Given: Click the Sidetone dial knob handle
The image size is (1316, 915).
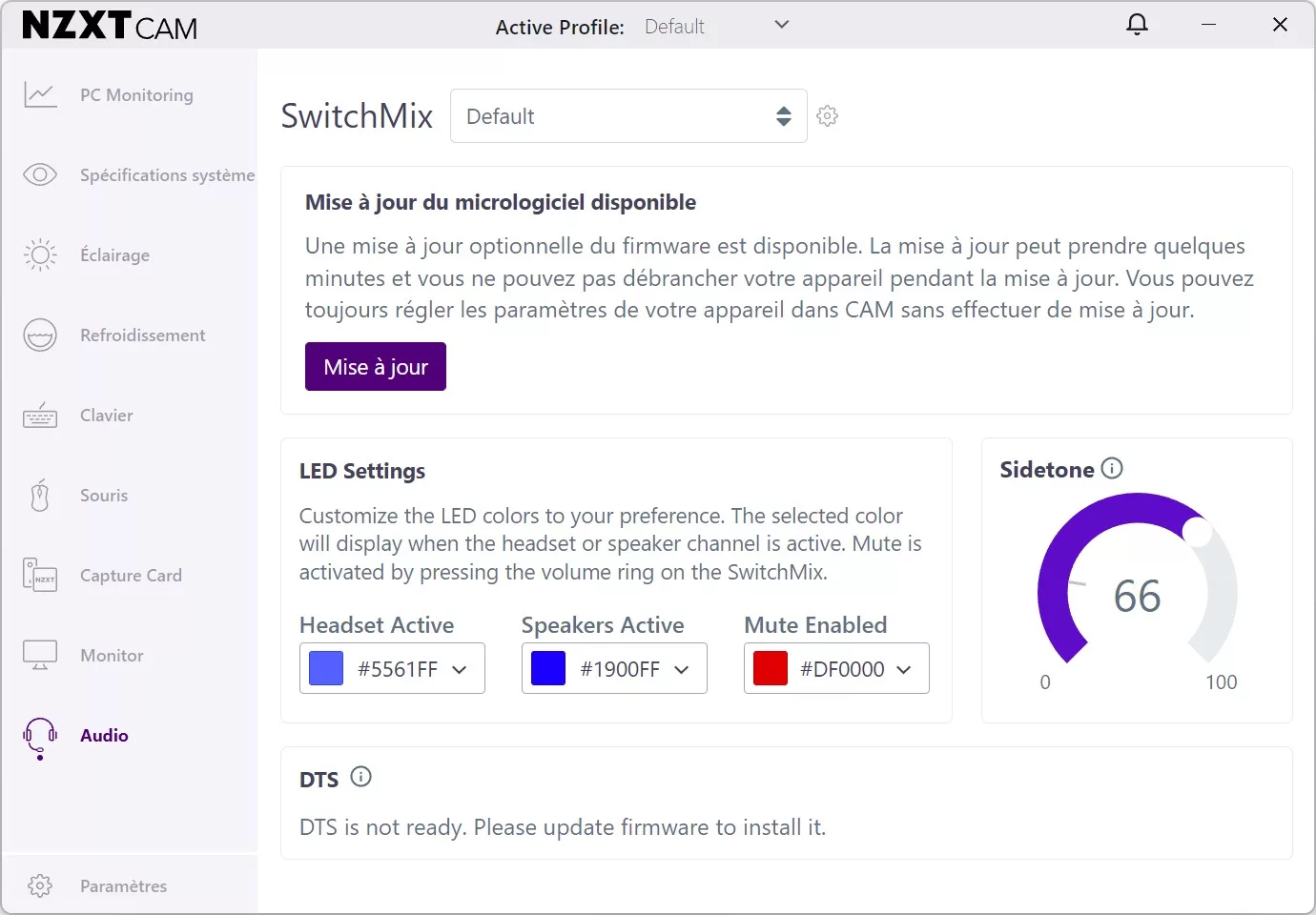Looking at the screenshot, I should tap(1196, 532).
